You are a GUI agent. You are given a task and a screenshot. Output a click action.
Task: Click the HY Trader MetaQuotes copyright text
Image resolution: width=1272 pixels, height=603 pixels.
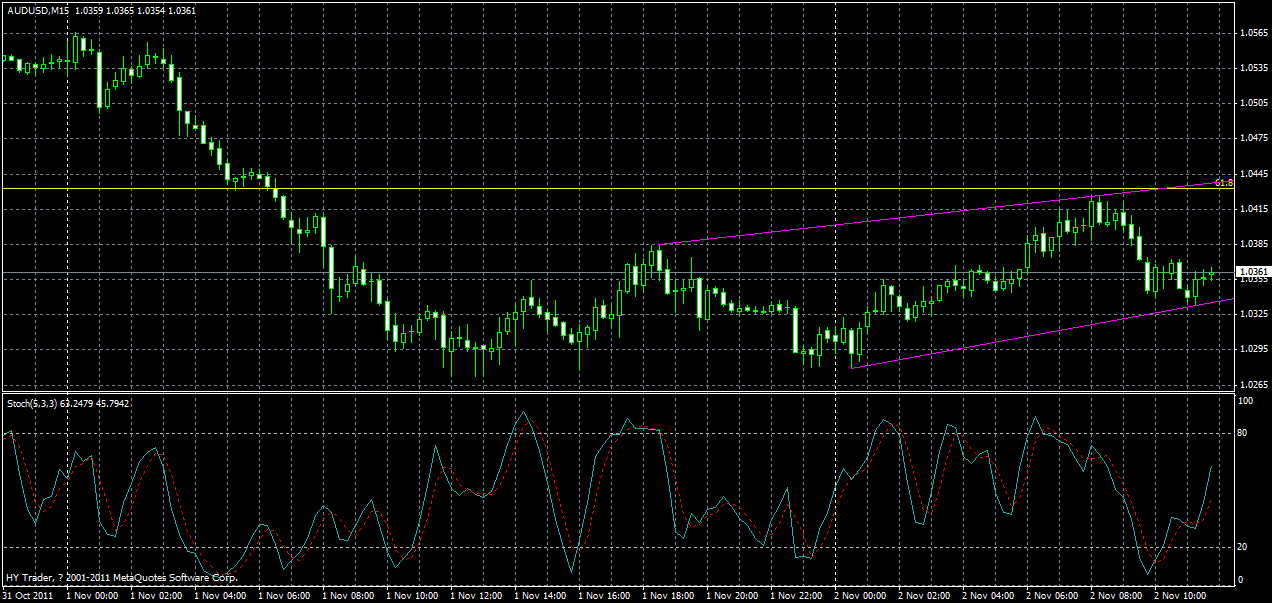click(x=120, y=578)
